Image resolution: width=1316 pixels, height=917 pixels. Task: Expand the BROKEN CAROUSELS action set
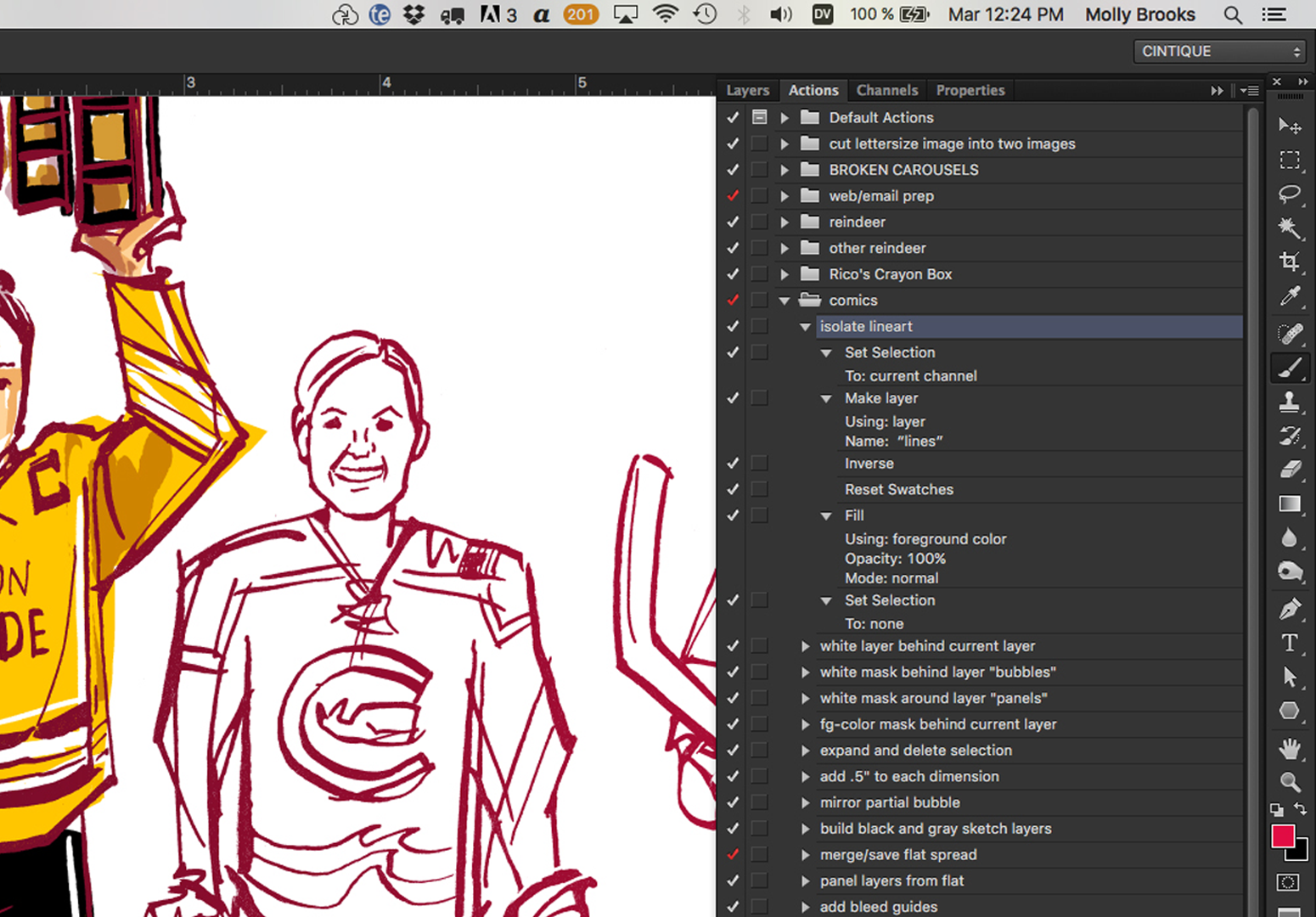point(785,170)
